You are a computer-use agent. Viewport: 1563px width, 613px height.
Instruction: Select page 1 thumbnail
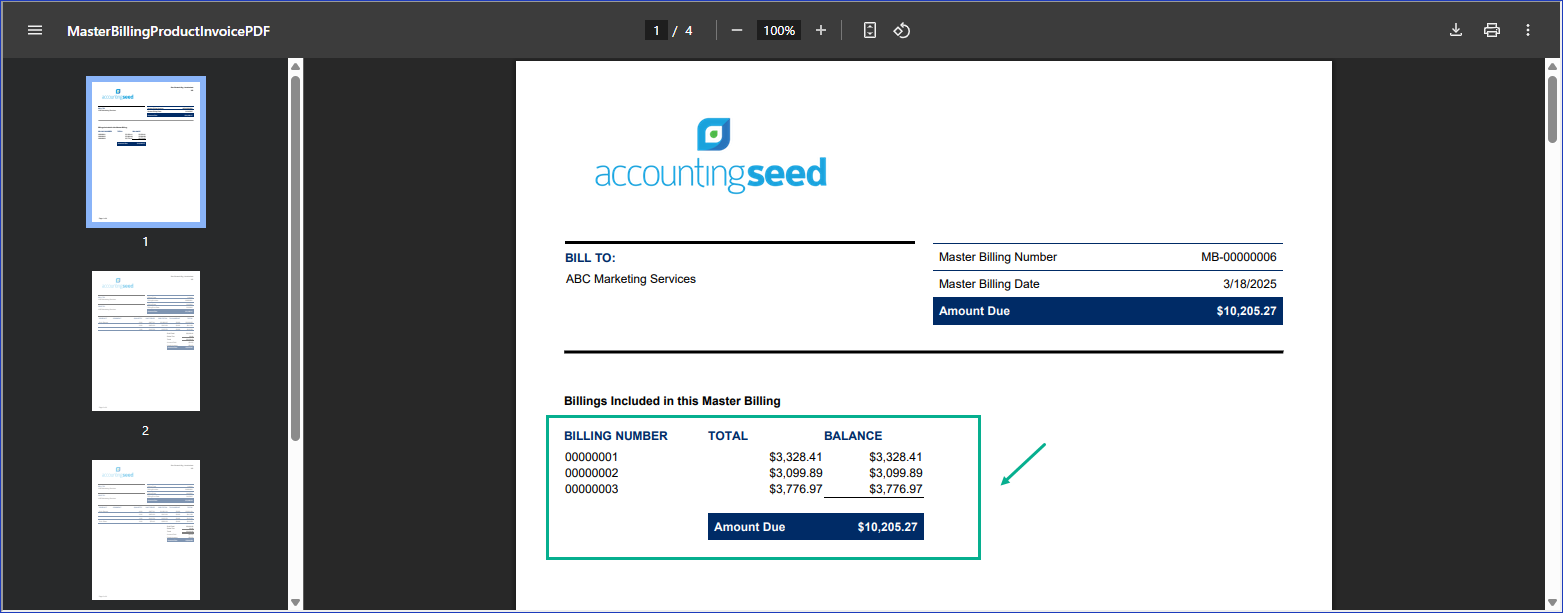(146, 152)
